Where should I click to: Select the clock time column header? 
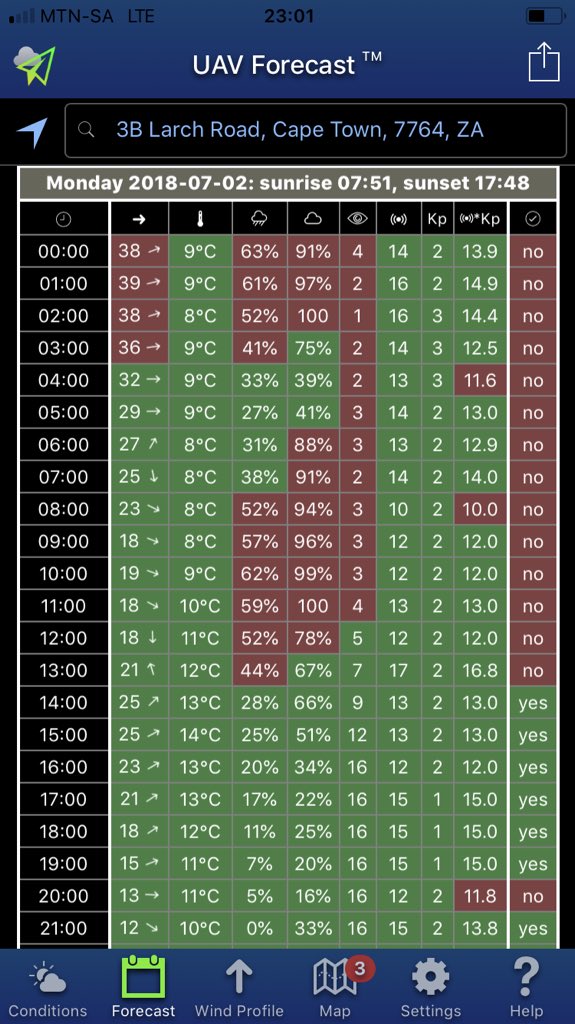(x=63, y=219)
